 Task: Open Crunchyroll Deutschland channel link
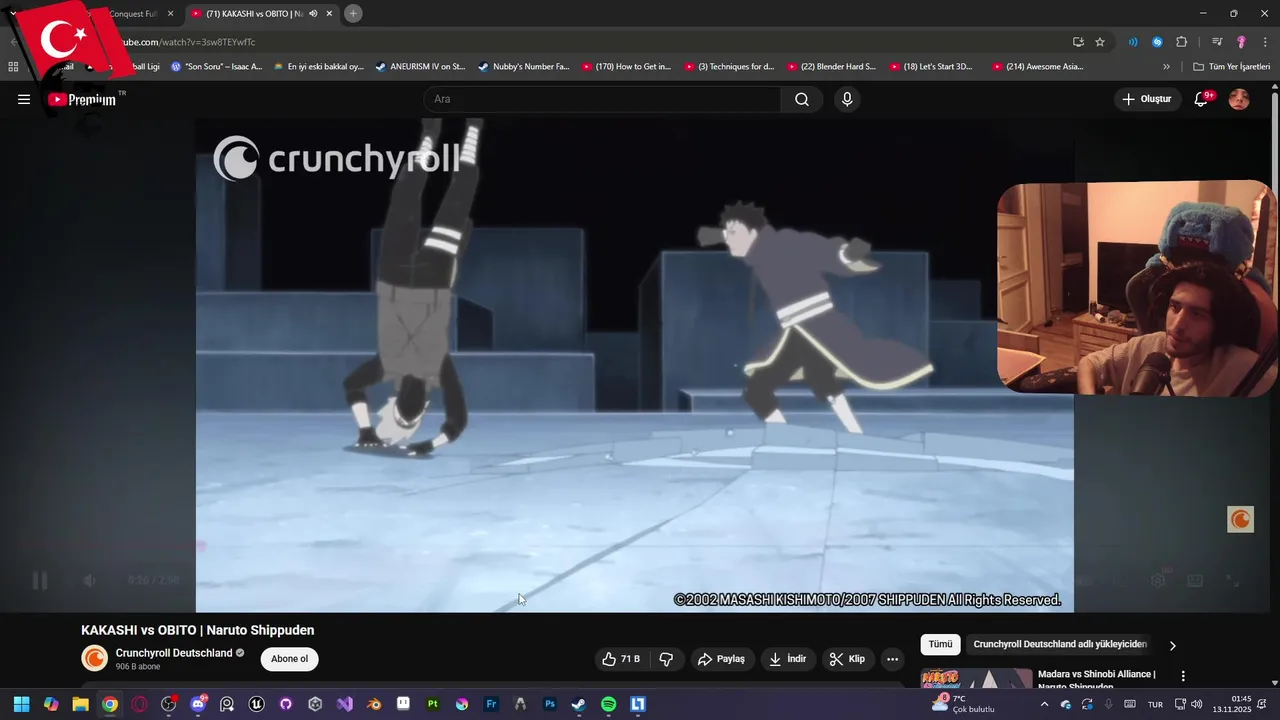[174, 653]
